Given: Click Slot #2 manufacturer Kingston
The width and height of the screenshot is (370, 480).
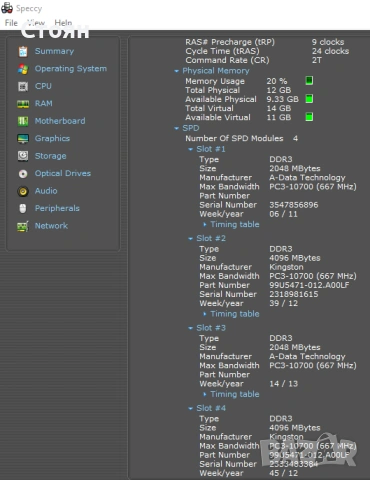Looking at the screenshot, I should [x=286, y=267].
